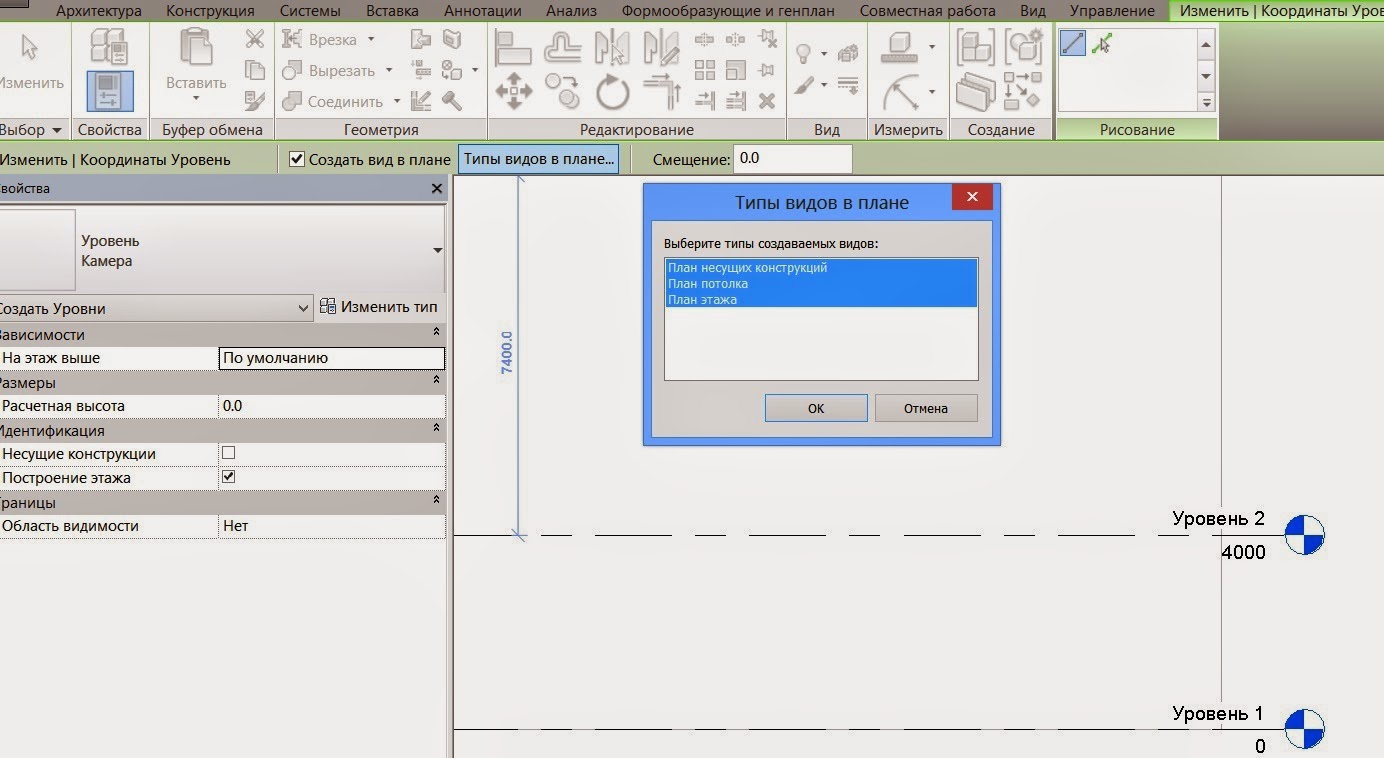Viewport: 1384px width, 758px height.
Task: Click the Соединить join geometry tool
Action: point(333,101)
